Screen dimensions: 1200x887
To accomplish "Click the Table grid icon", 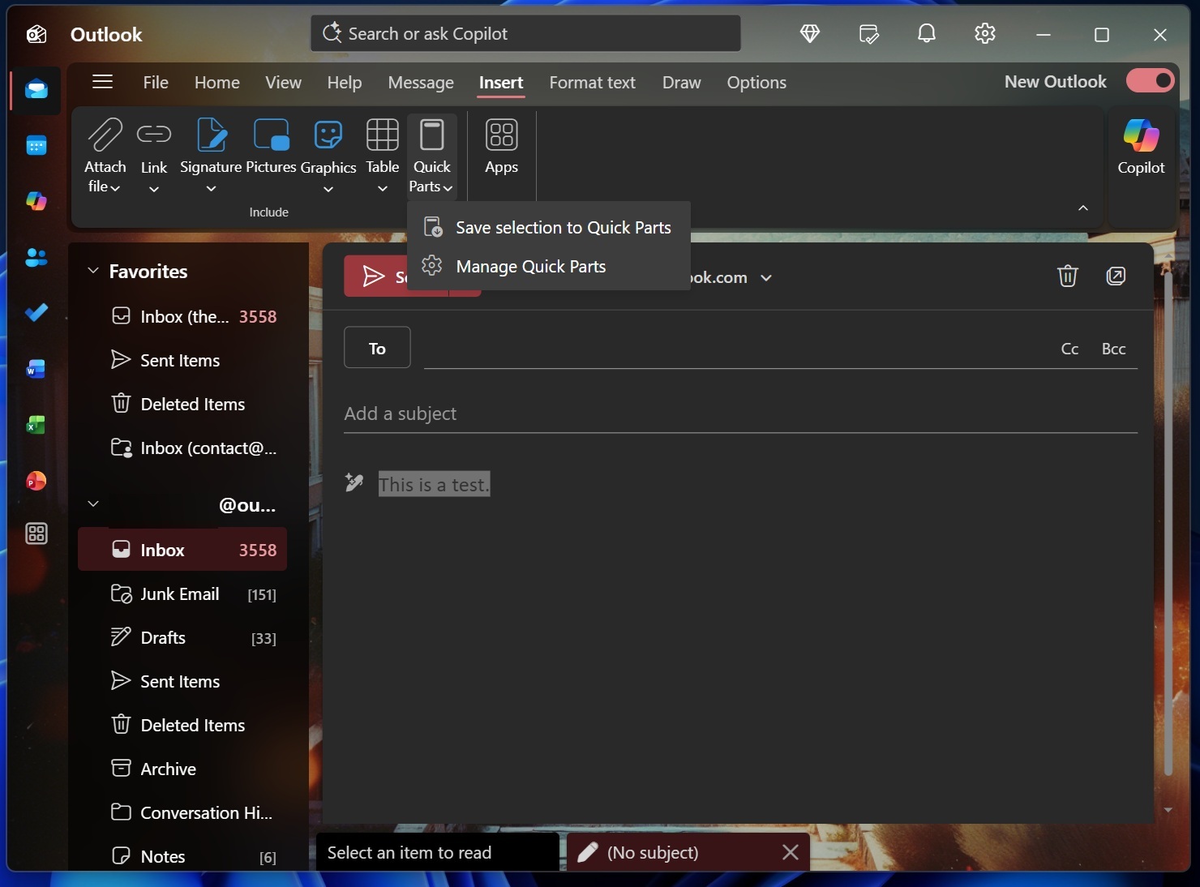I will [382, 134].
